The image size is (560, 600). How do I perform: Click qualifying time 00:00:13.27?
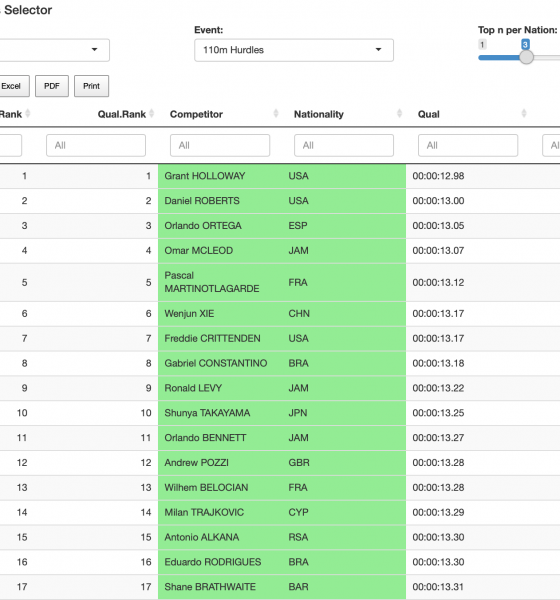click(438, 438)
